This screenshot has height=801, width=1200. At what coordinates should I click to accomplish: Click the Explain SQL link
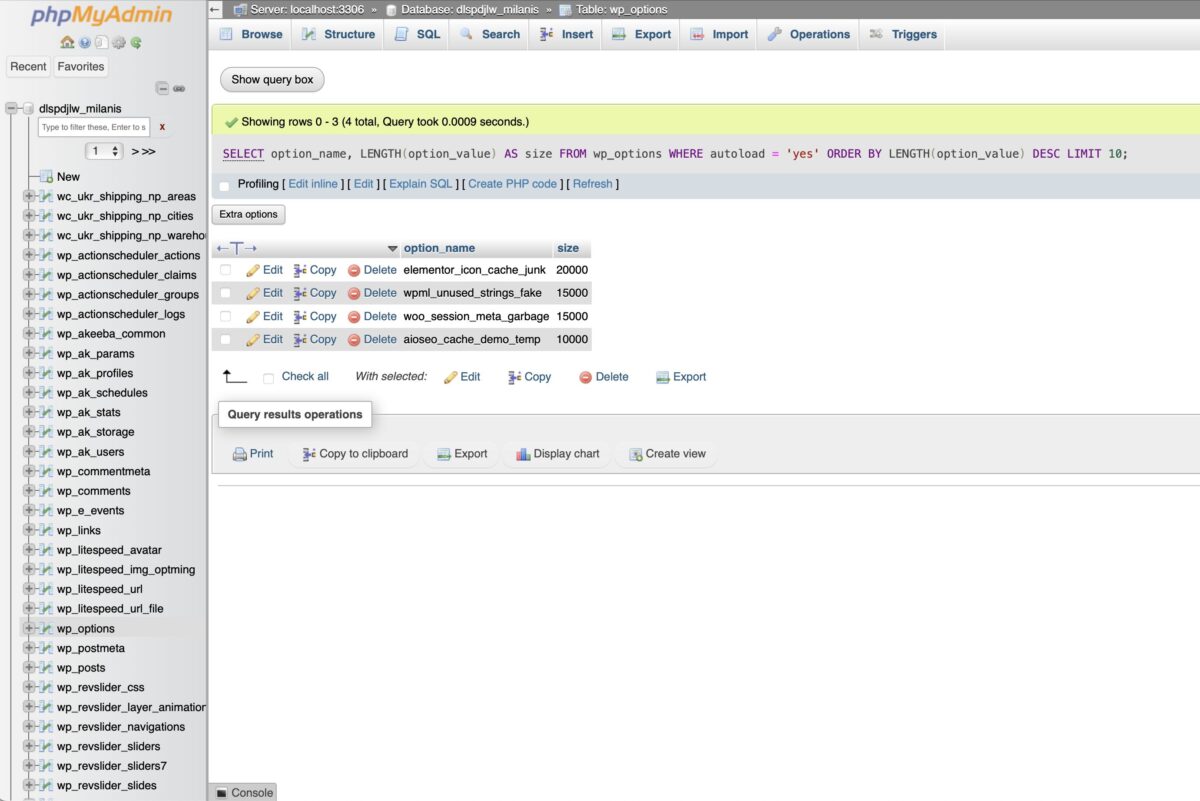coord(421,184)
